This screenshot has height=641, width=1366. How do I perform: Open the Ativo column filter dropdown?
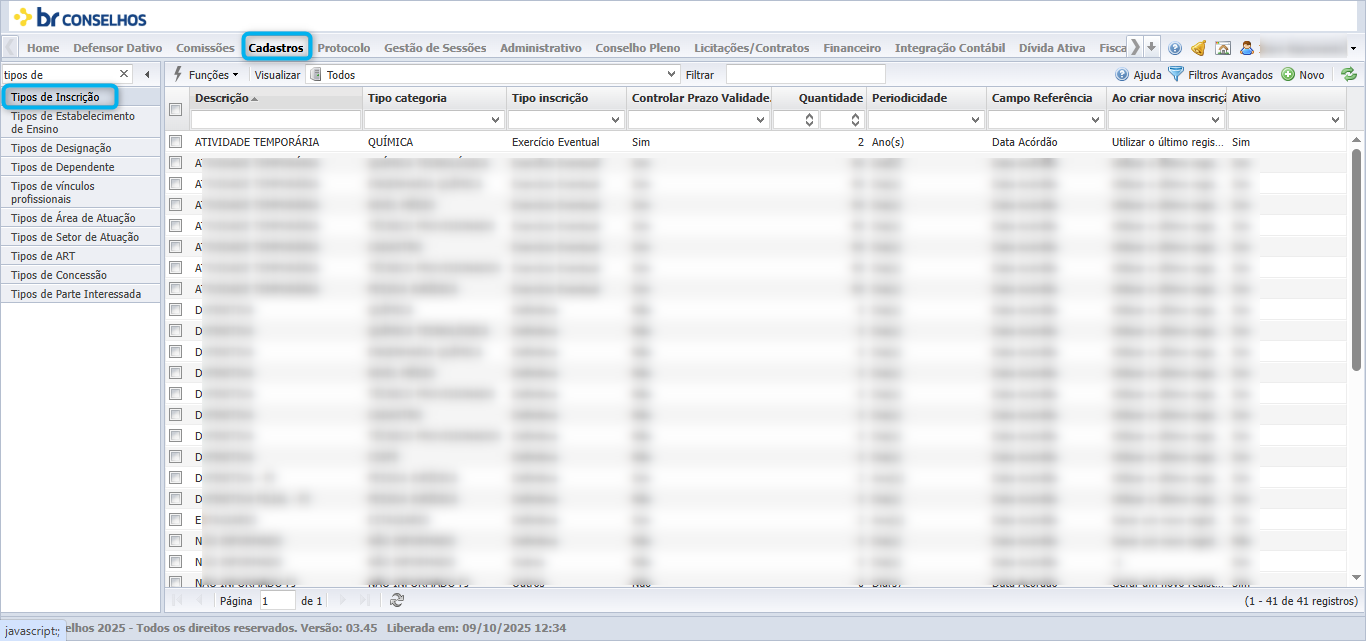[1336, 120]
